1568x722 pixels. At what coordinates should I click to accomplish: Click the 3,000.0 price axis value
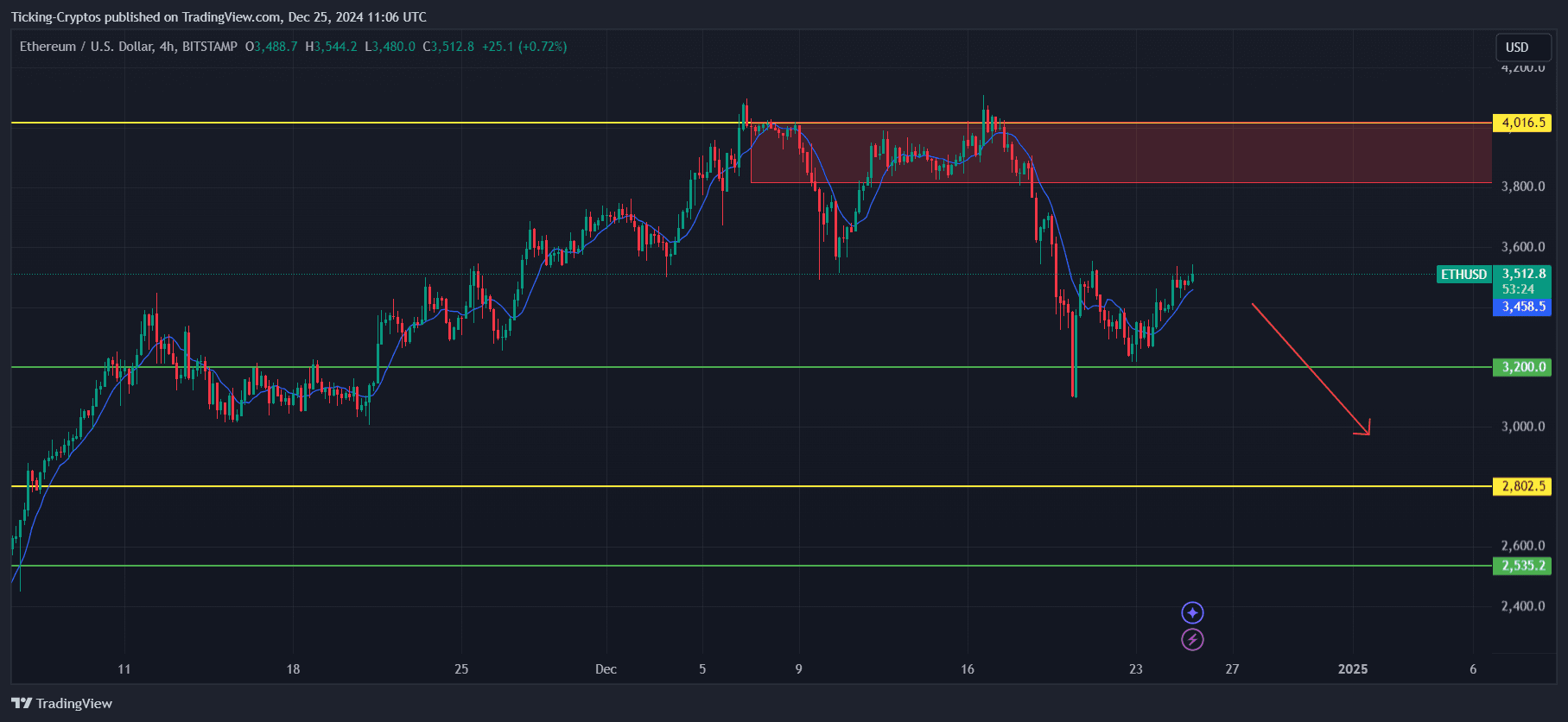point(1523,427)
